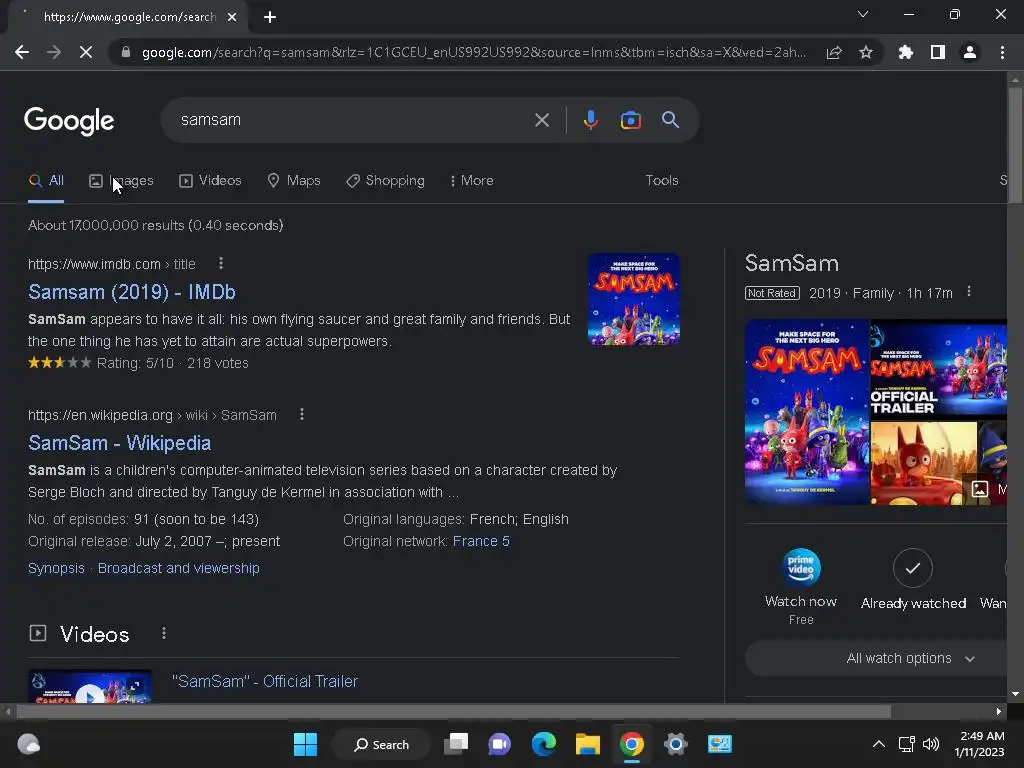The width and height of the screenshot is (1024, 768).
Task: Open the "SamSam" - Official Trailer video
Action: point(264,681)
